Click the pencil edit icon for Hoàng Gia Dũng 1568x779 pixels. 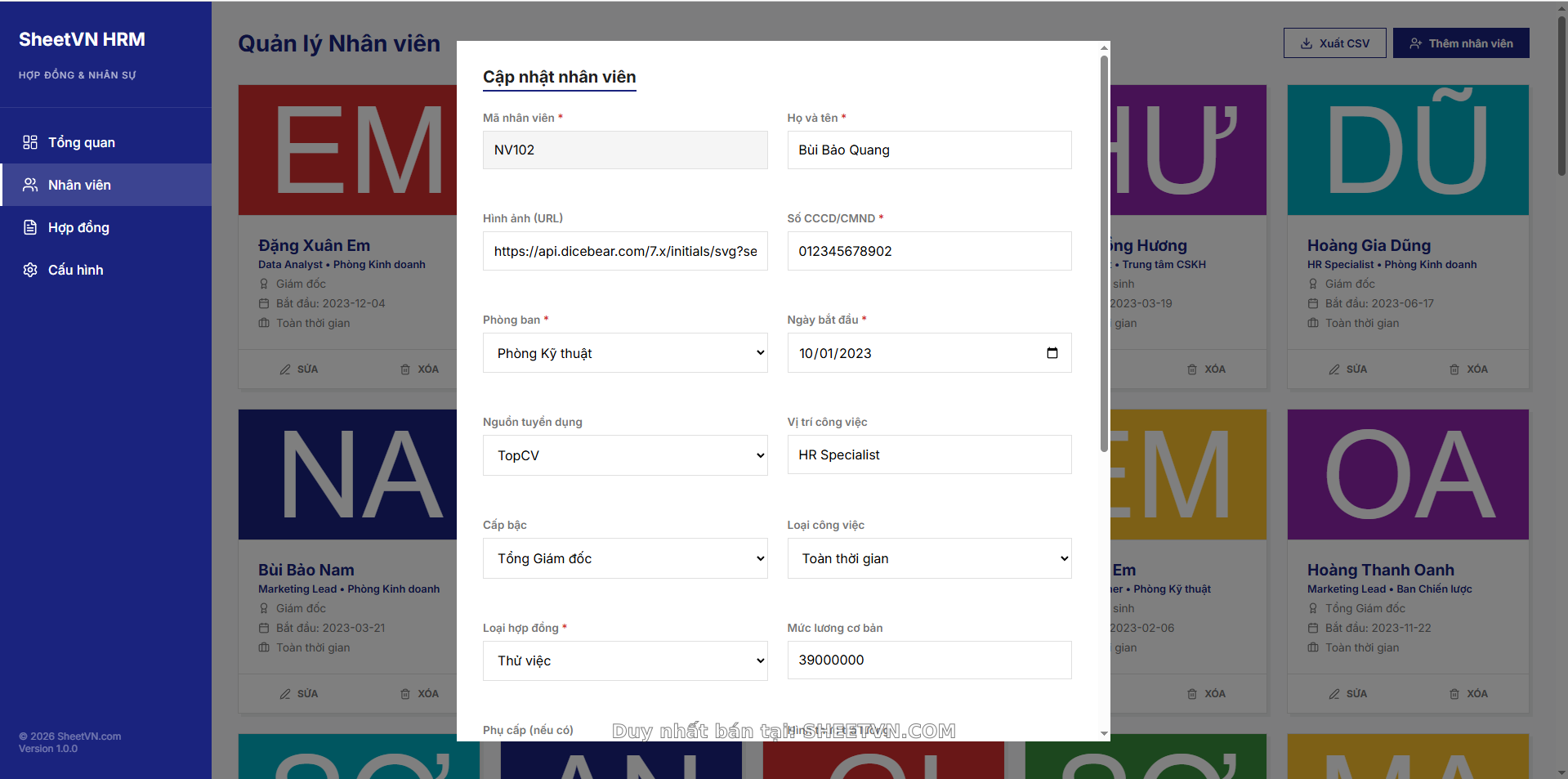pos(1333,369)
